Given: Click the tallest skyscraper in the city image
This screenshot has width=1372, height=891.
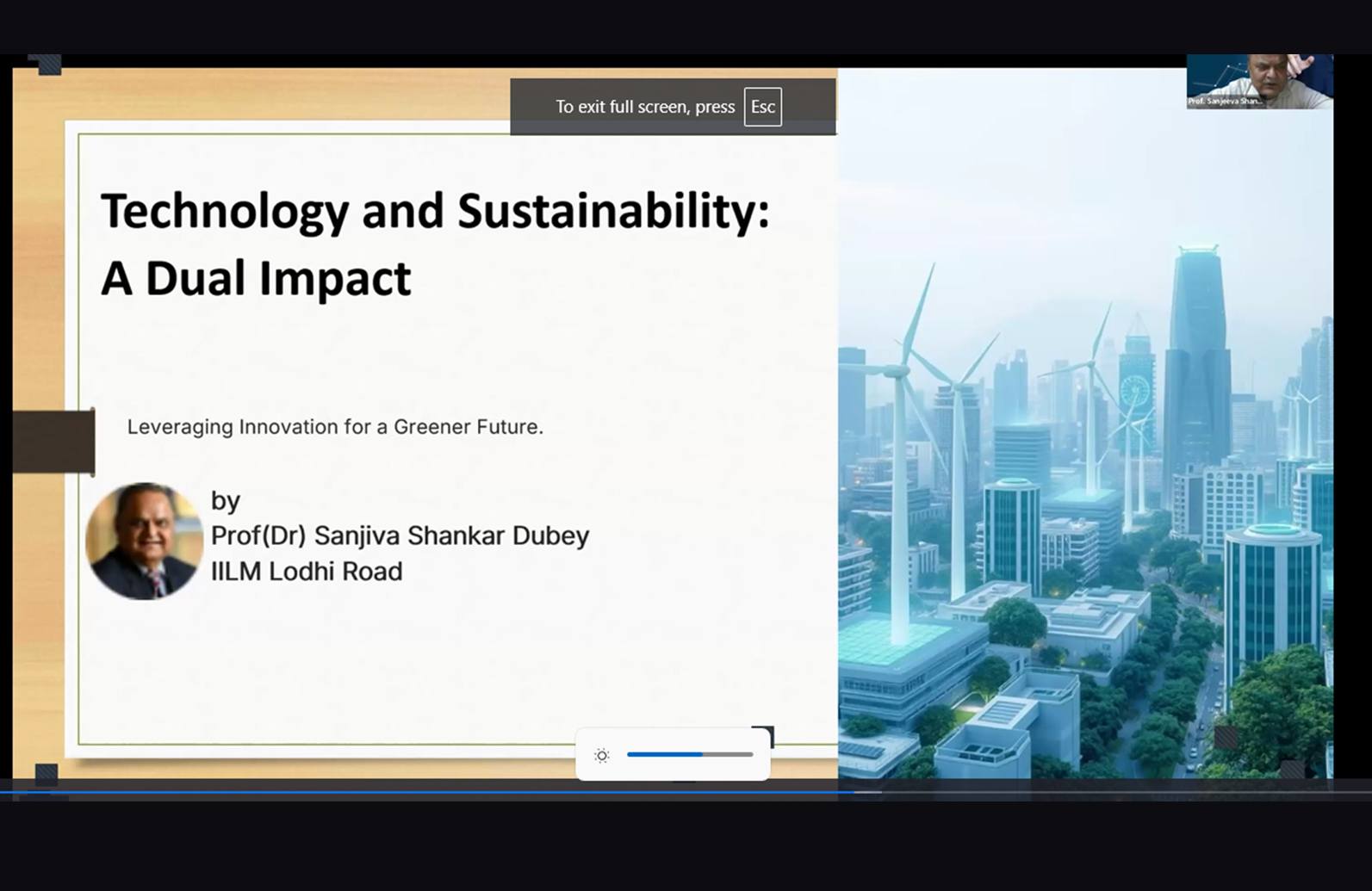Looking at the screenshot, I should tap(1197, 344).
